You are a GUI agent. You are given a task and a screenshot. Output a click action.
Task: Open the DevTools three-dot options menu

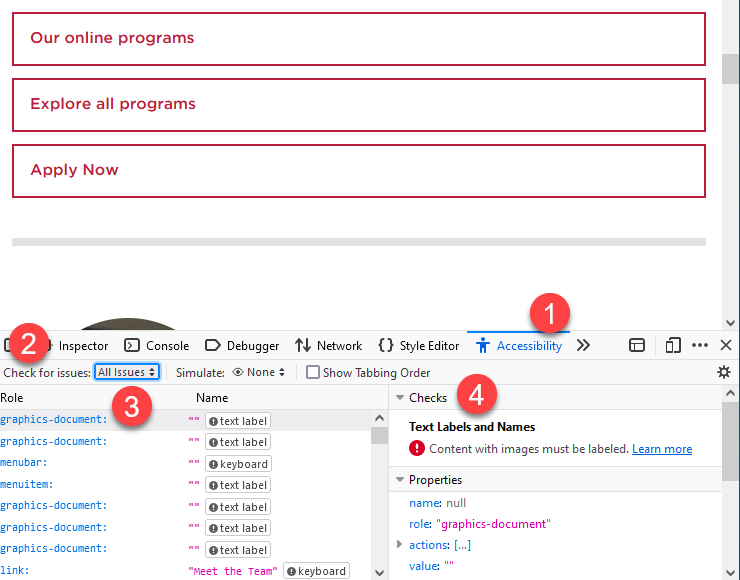[699, 345]
